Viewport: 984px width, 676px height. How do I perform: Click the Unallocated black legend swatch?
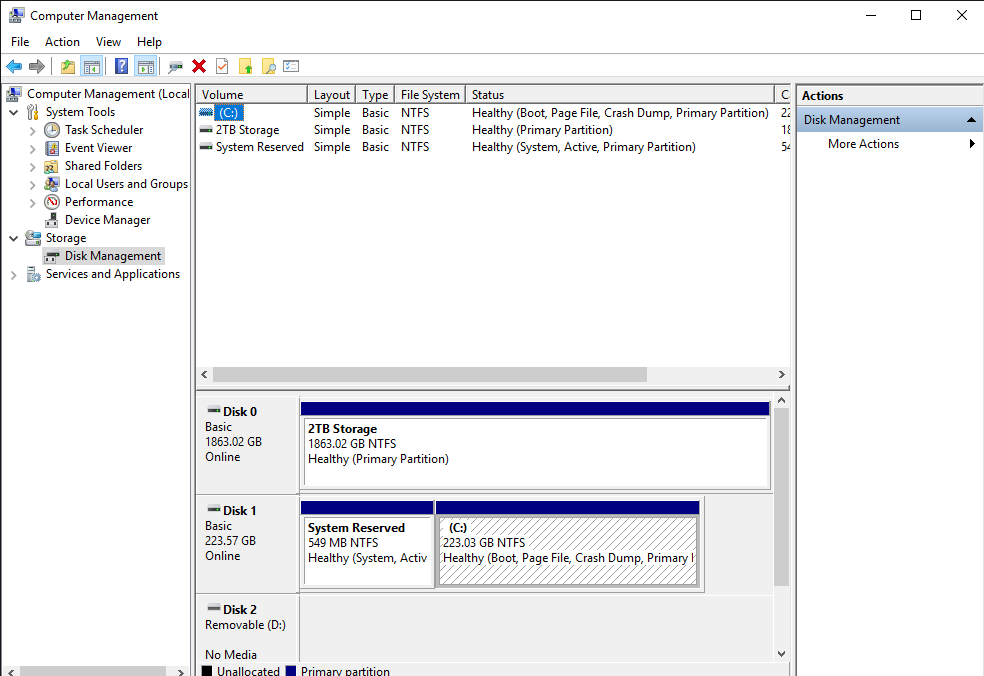[206, 671]
